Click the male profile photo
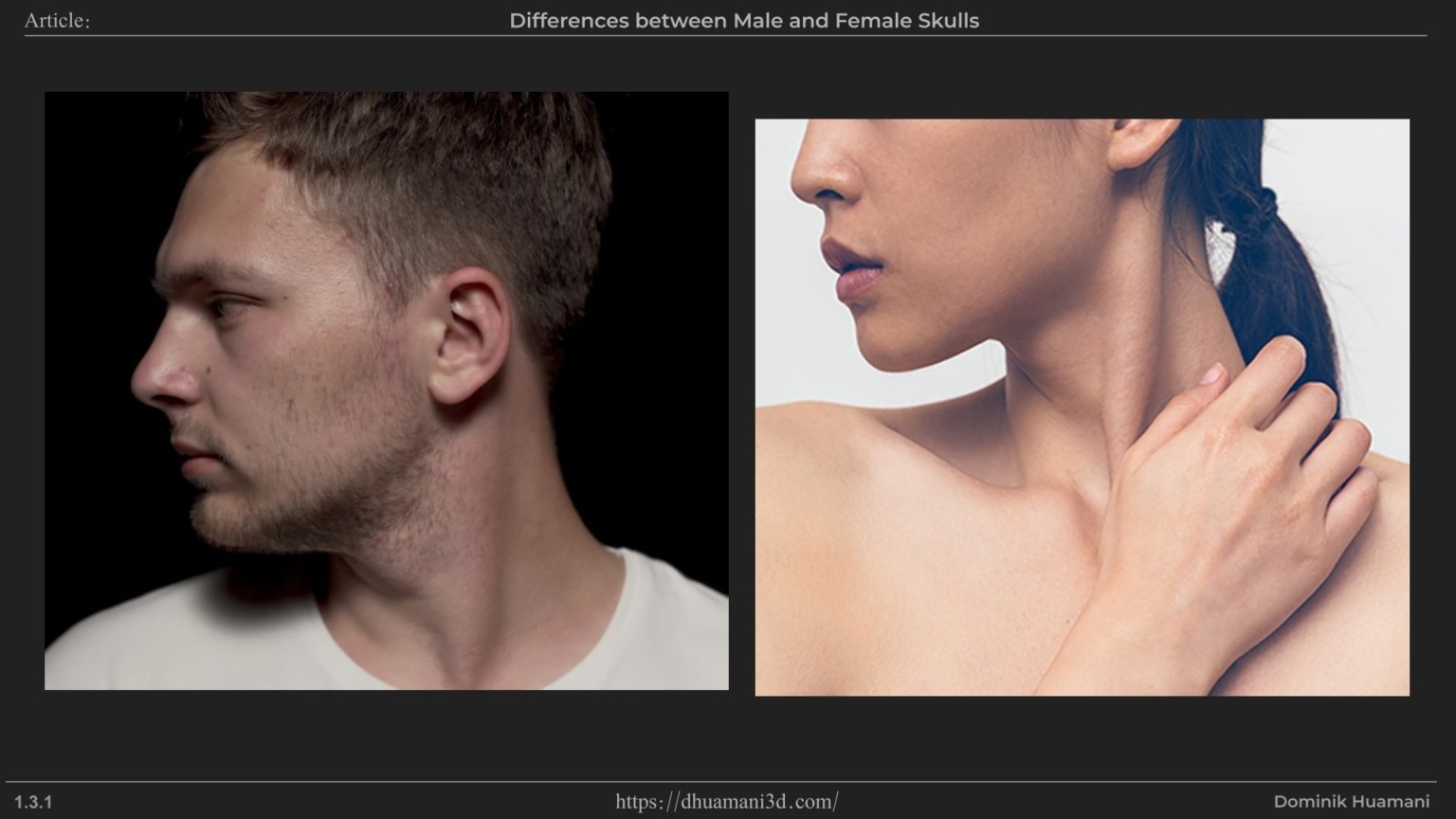The height and width of the screenshot is (819, 1456). coord(386,390)
